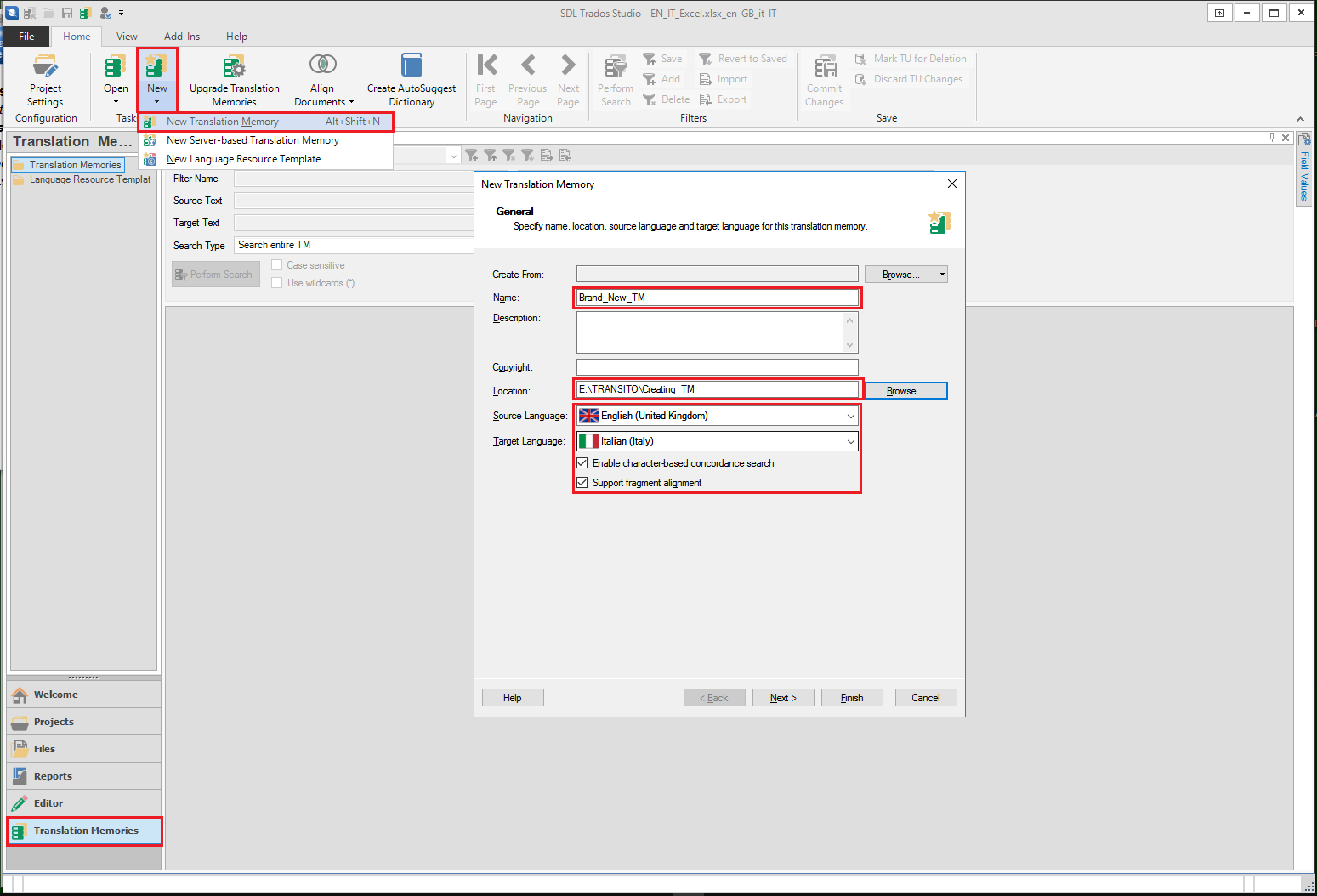Image resolution: width=1317 pixels, height=896 pixels.
Task: Expand the Open button dropdown arrow
Action: (116, 102)
